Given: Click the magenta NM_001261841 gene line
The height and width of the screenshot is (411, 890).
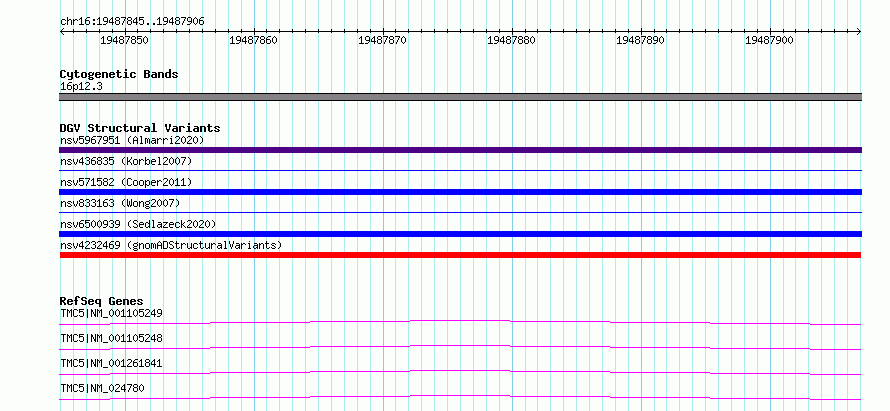Looking at the screenshot, I should tap(460, 372).
